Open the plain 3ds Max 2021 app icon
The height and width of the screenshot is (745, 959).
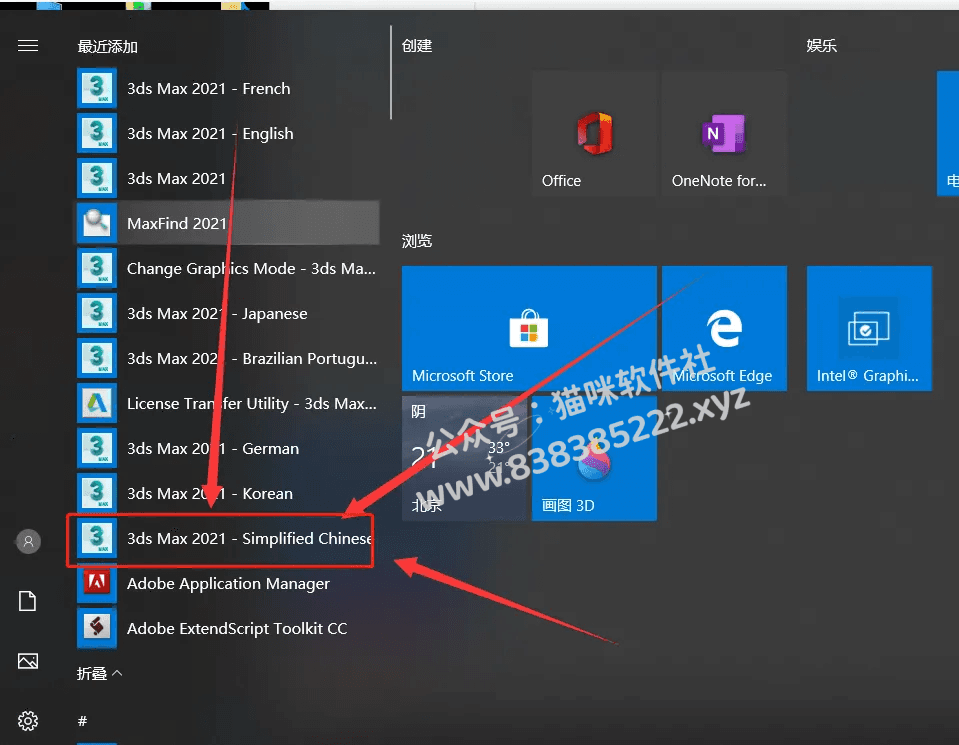pyautogui.click(x=97, y=178)
